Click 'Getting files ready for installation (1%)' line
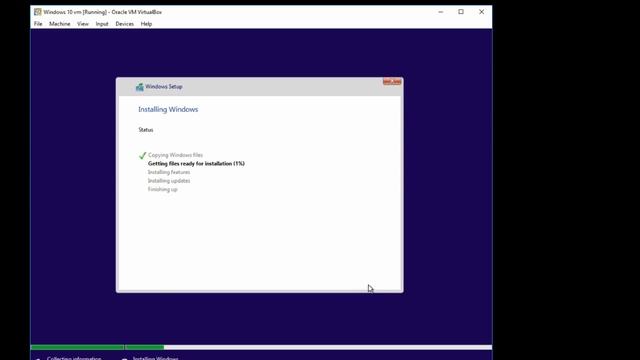Screen dimensions: 640x360 [196, 164]
